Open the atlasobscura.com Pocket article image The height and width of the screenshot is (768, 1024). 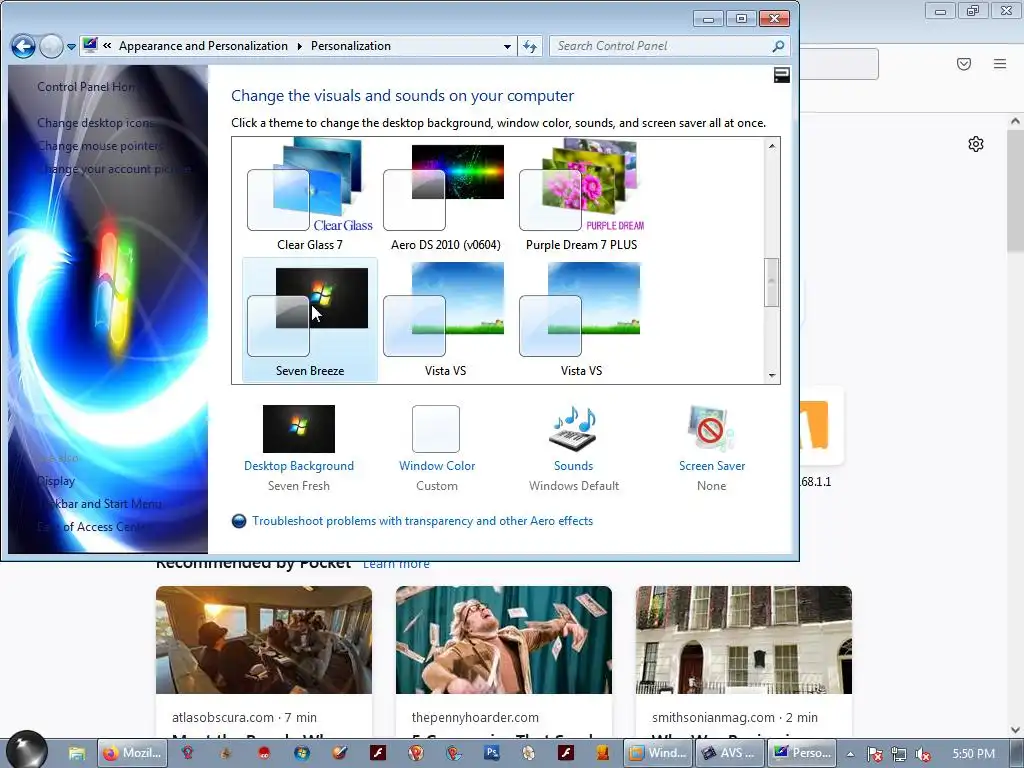(x=264, y=640)
